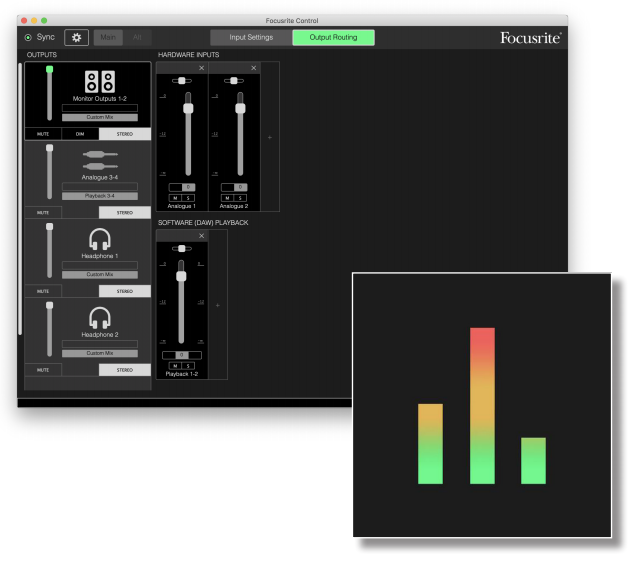Viewport: 641px width, 573px height.
Task: Click the Monitor Outputs 1-2 name field
Action: point(100,108)
